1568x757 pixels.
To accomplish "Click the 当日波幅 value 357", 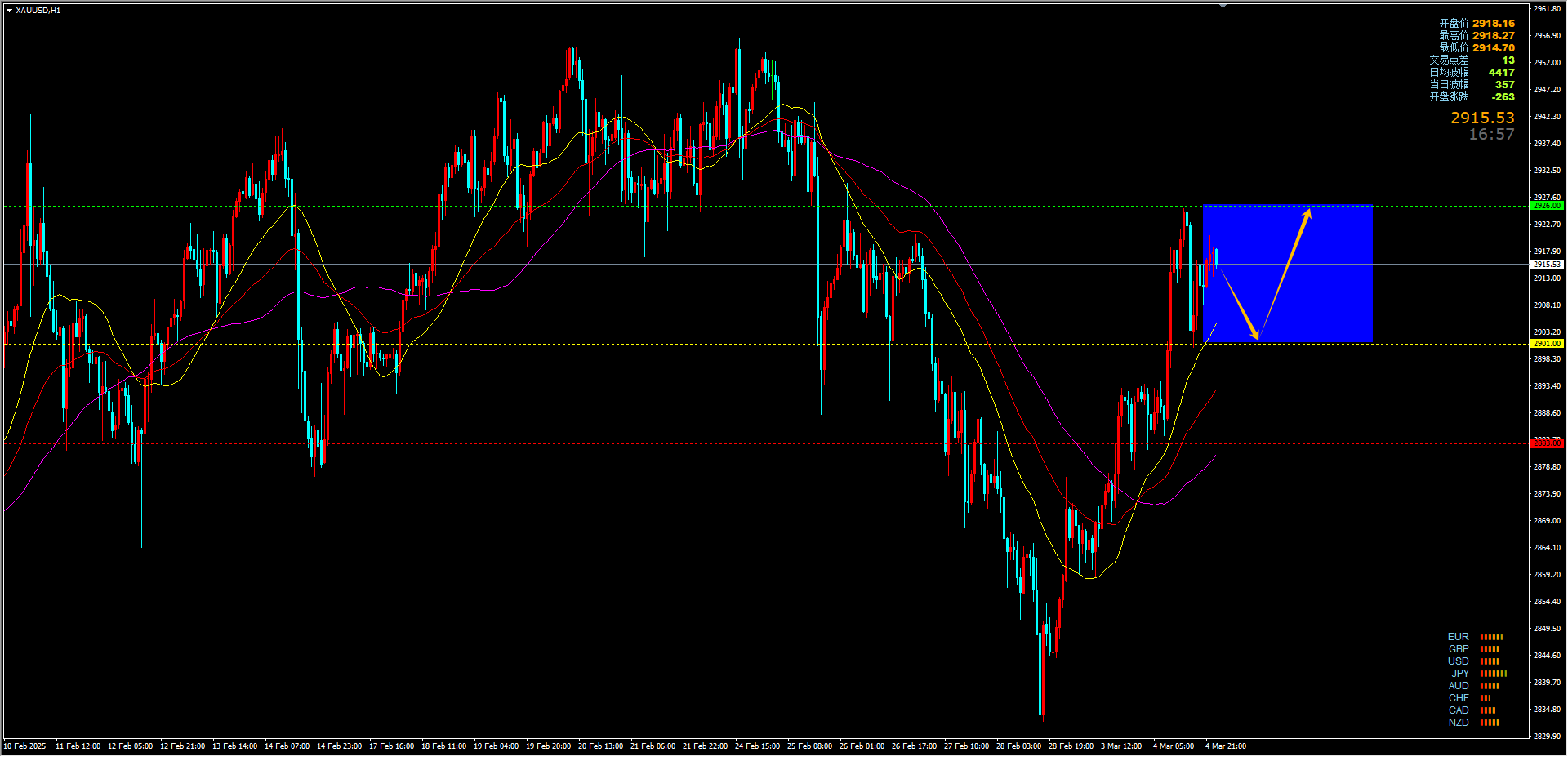I will [1504, 85].
